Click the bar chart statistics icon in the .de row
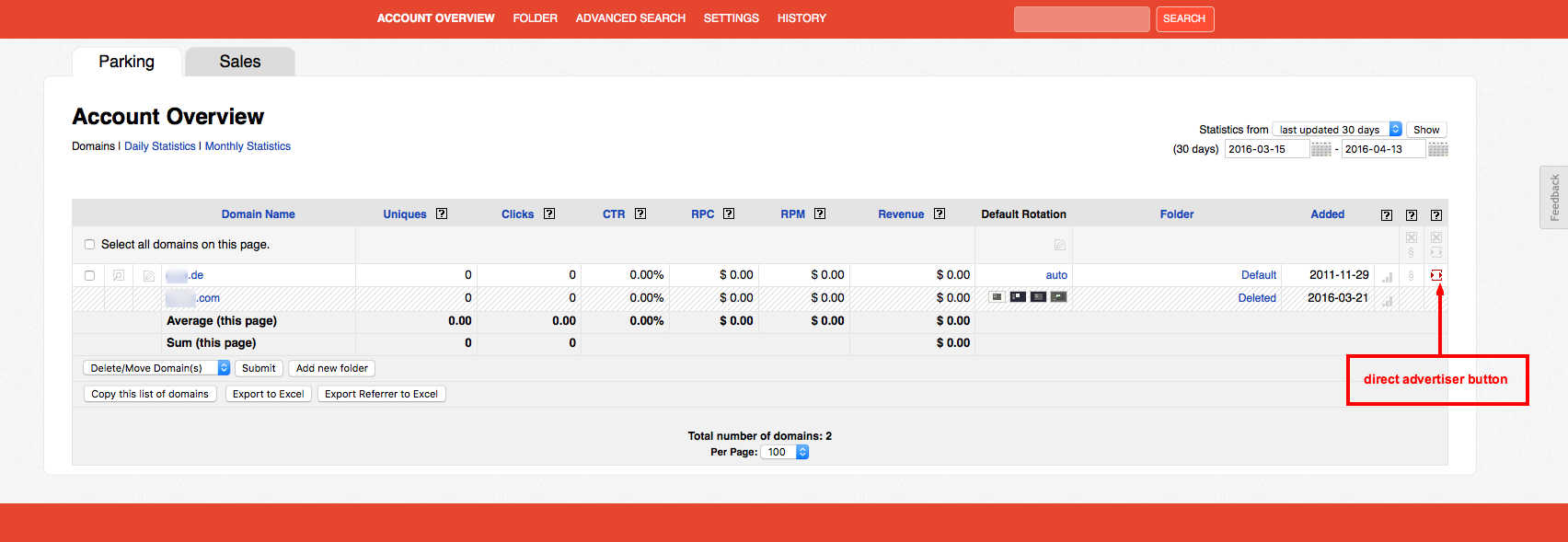 pos(1387,276)
